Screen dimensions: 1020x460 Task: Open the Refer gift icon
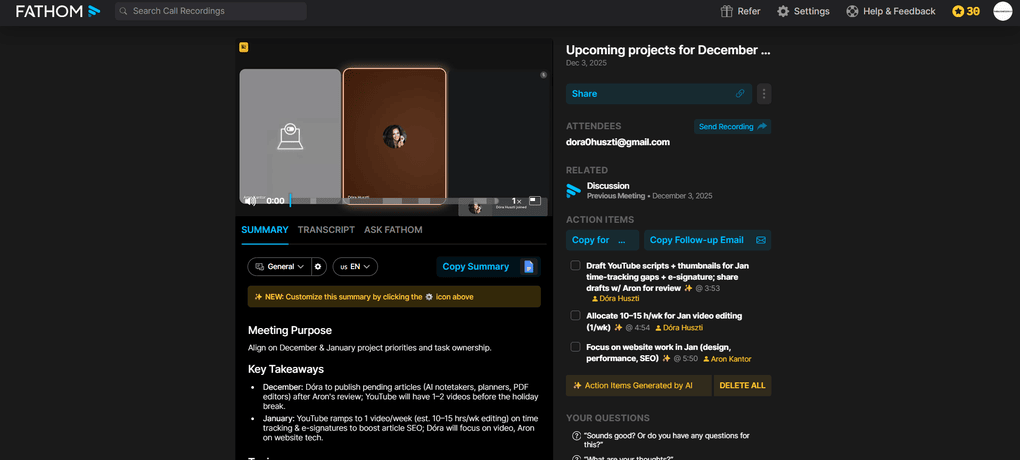[727, 11]
